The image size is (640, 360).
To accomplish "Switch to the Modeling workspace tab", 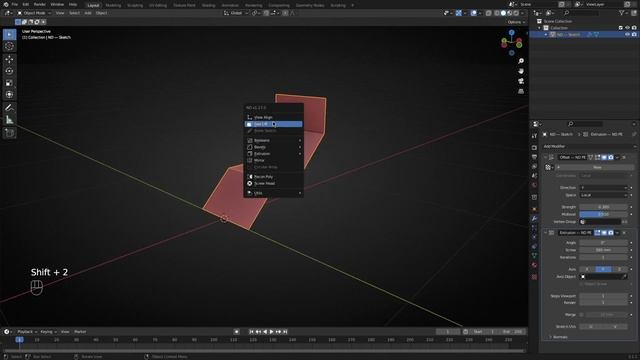I will [x=113, y=5].
